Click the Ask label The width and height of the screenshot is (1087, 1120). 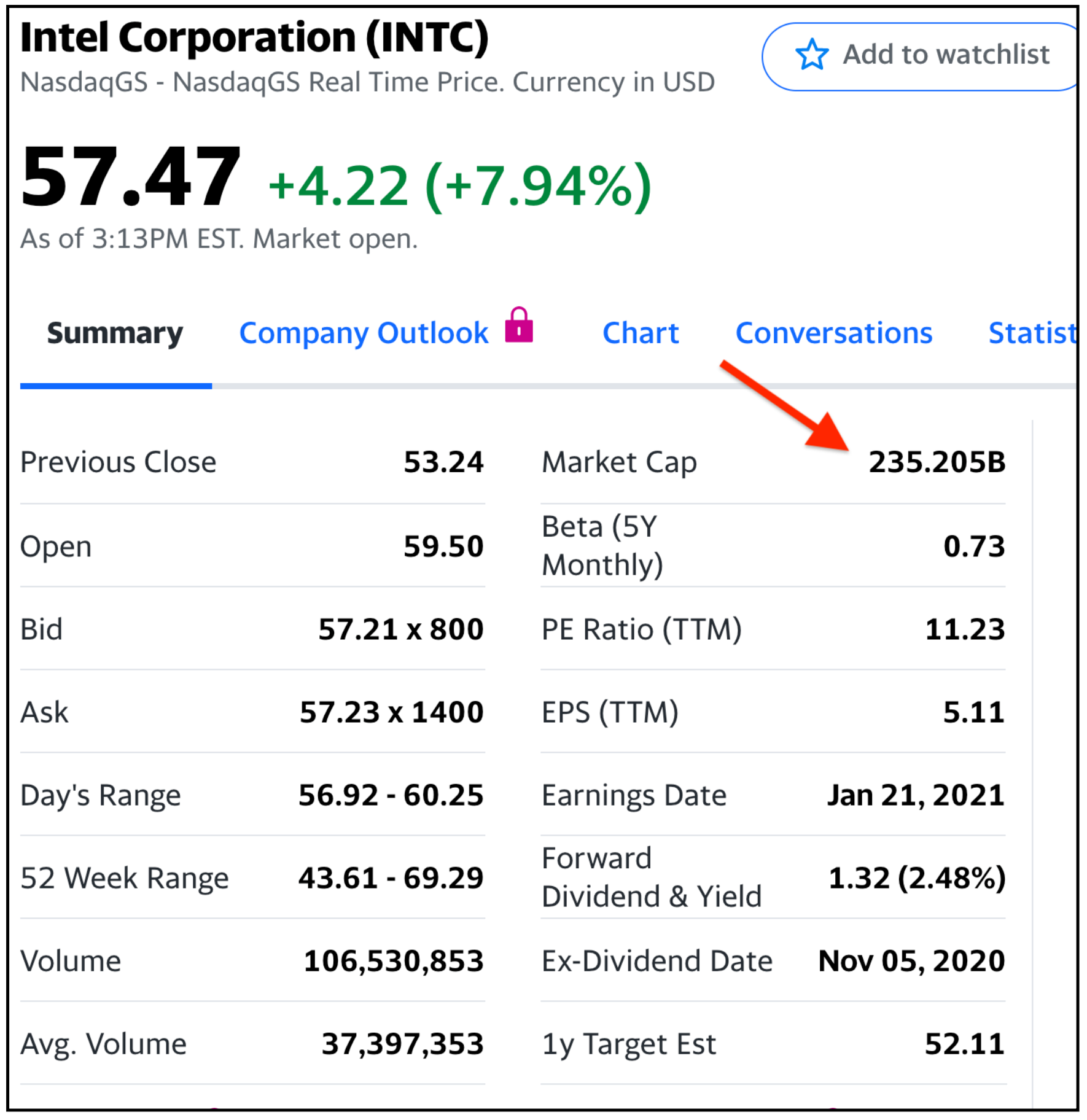[44, 712]
